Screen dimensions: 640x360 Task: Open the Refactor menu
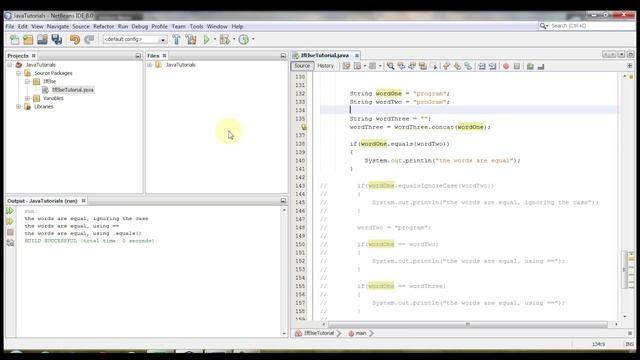tap(104, 27)
